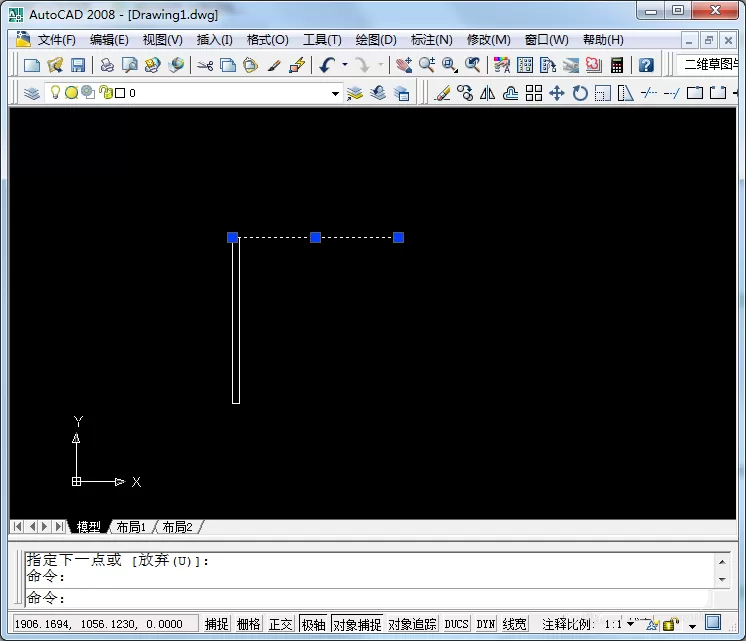
Task: Toggle 捕捉 snap mode in status bar
Action: pyautogui.click(x=216, y=624)
